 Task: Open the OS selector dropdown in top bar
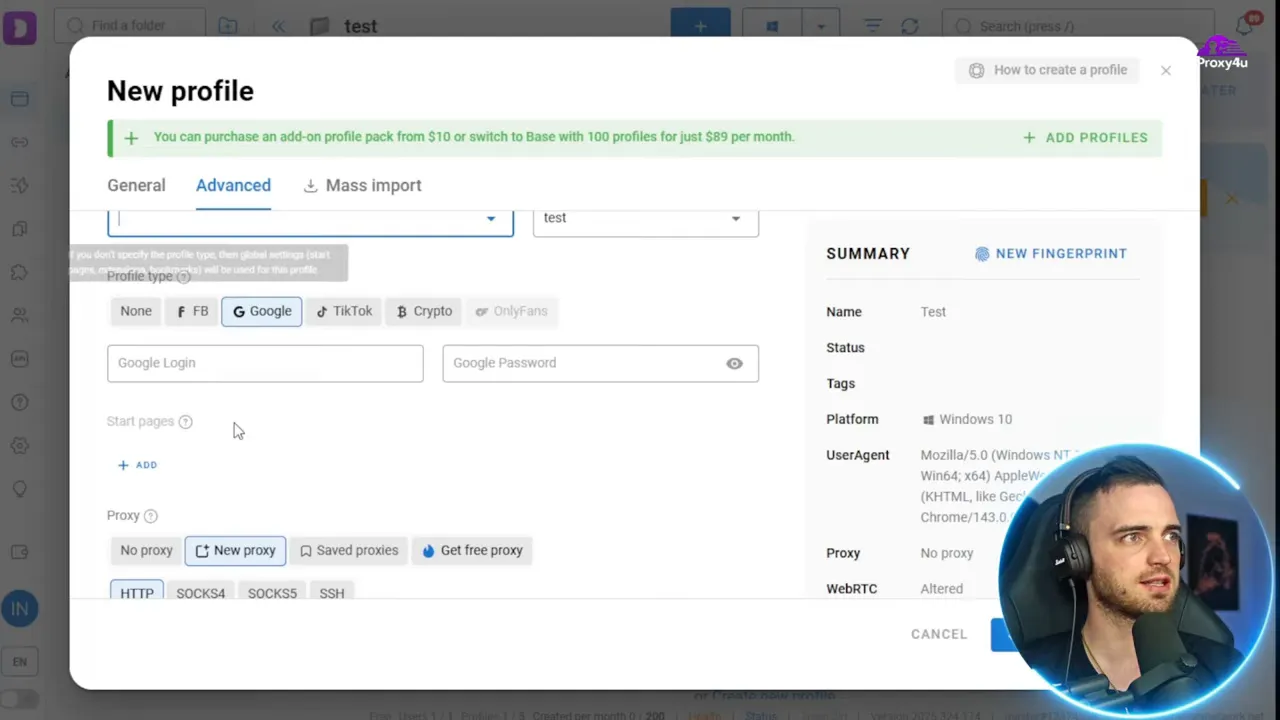click(821, 26)
